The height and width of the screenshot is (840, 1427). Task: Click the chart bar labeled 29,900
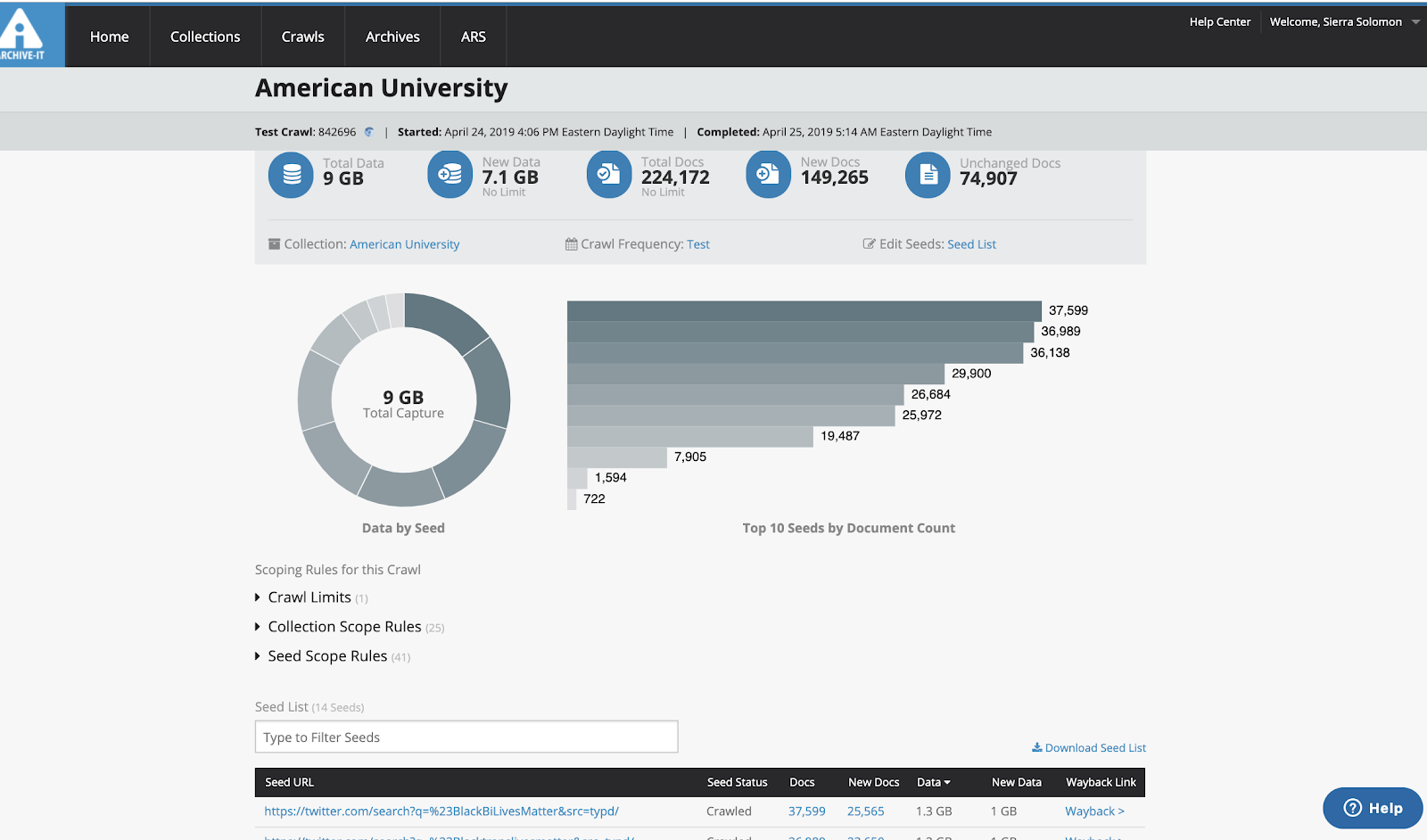[755, 374]
